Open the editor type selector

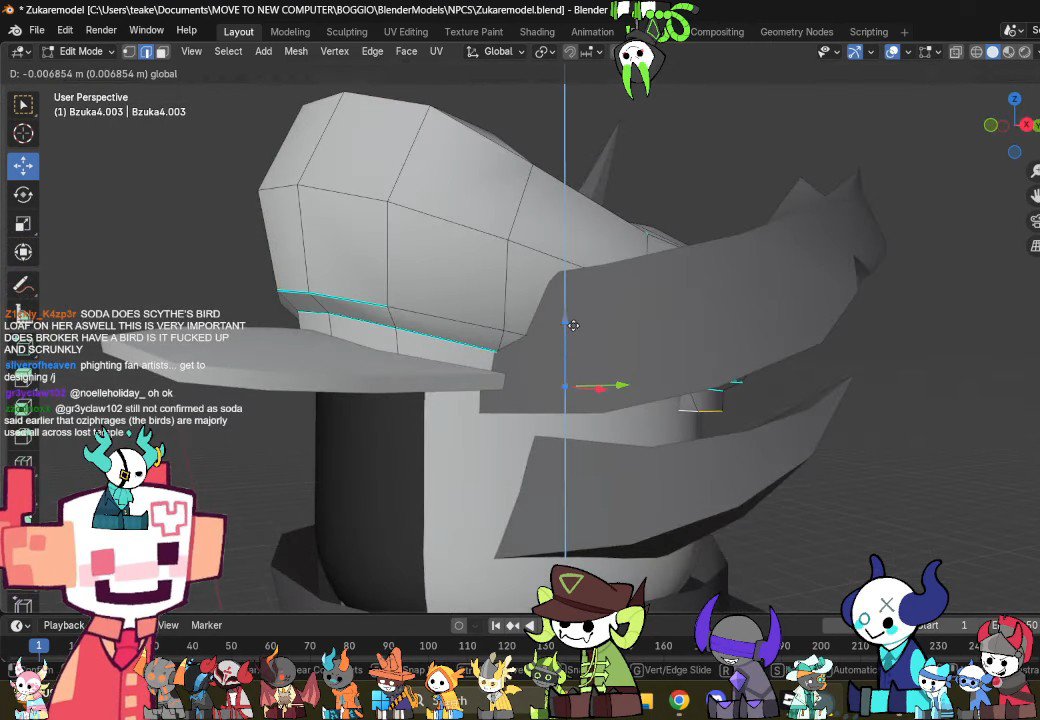point(20,52)
